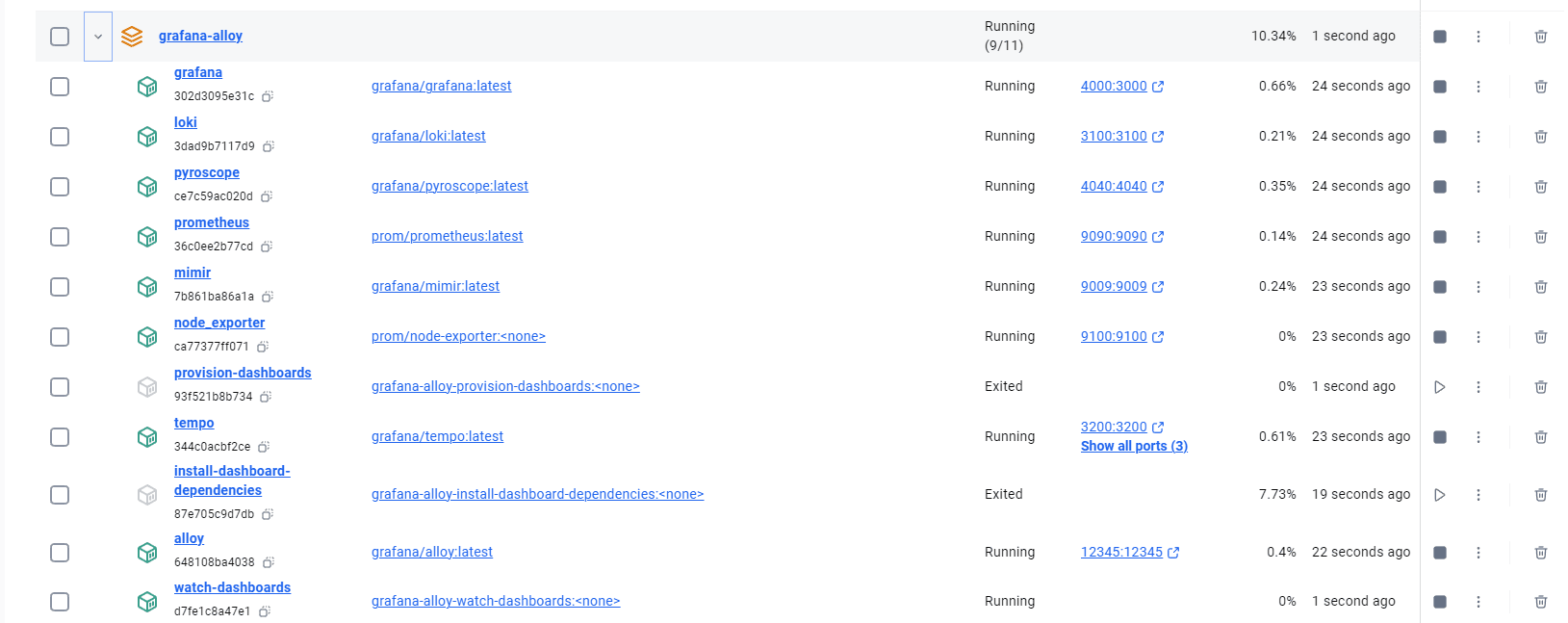The height and width of the screenshot is (623, 1568).
Task: Open the install-dashboard-dependencies container link
Action: pyautogui.click(x=232, y=480)
